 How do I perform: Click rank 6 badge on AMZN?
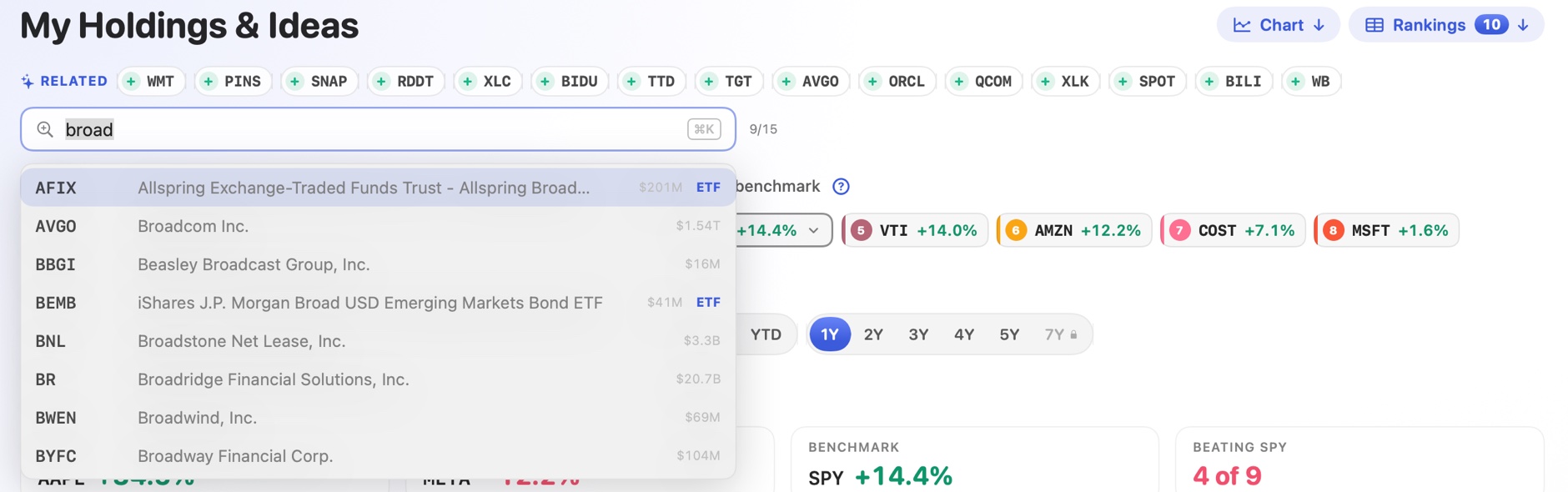[x=1016, y=230]
